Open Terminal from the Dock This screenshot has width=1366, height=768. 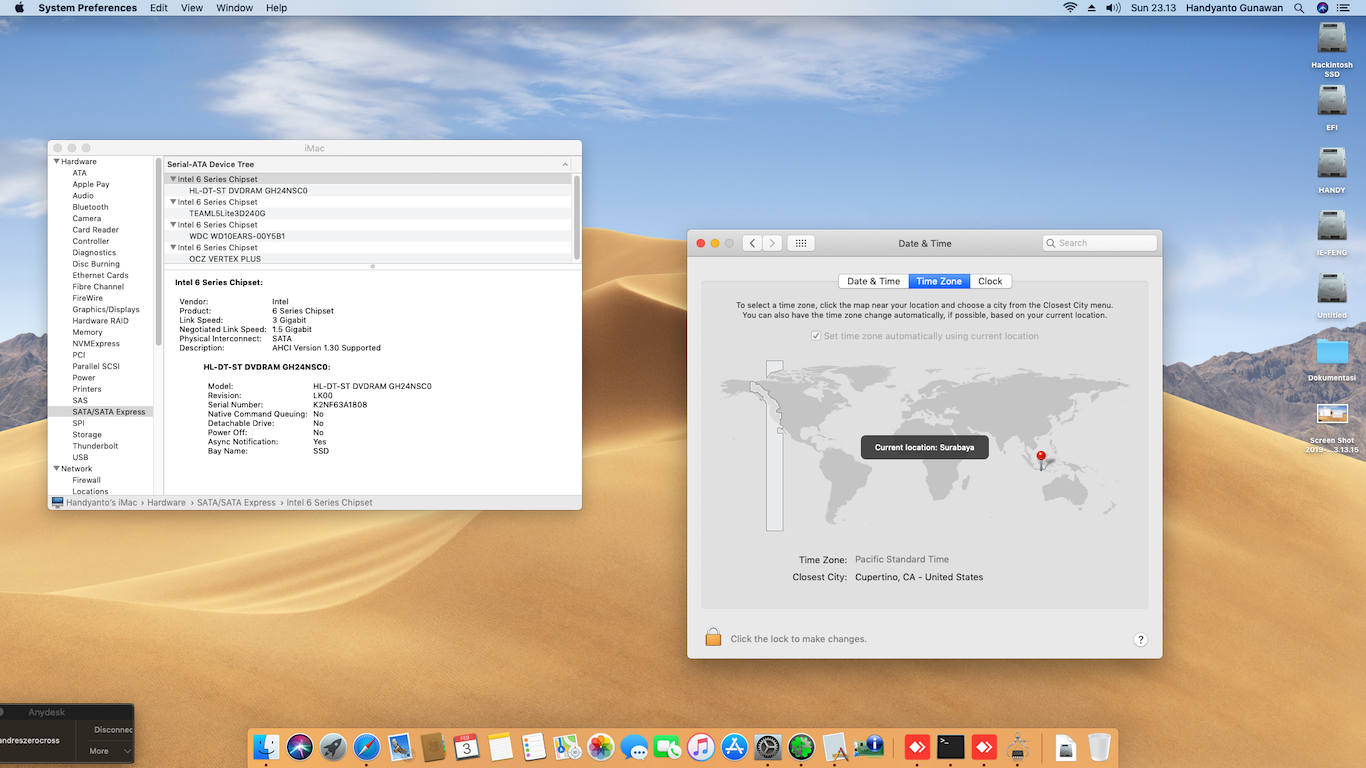950,746
